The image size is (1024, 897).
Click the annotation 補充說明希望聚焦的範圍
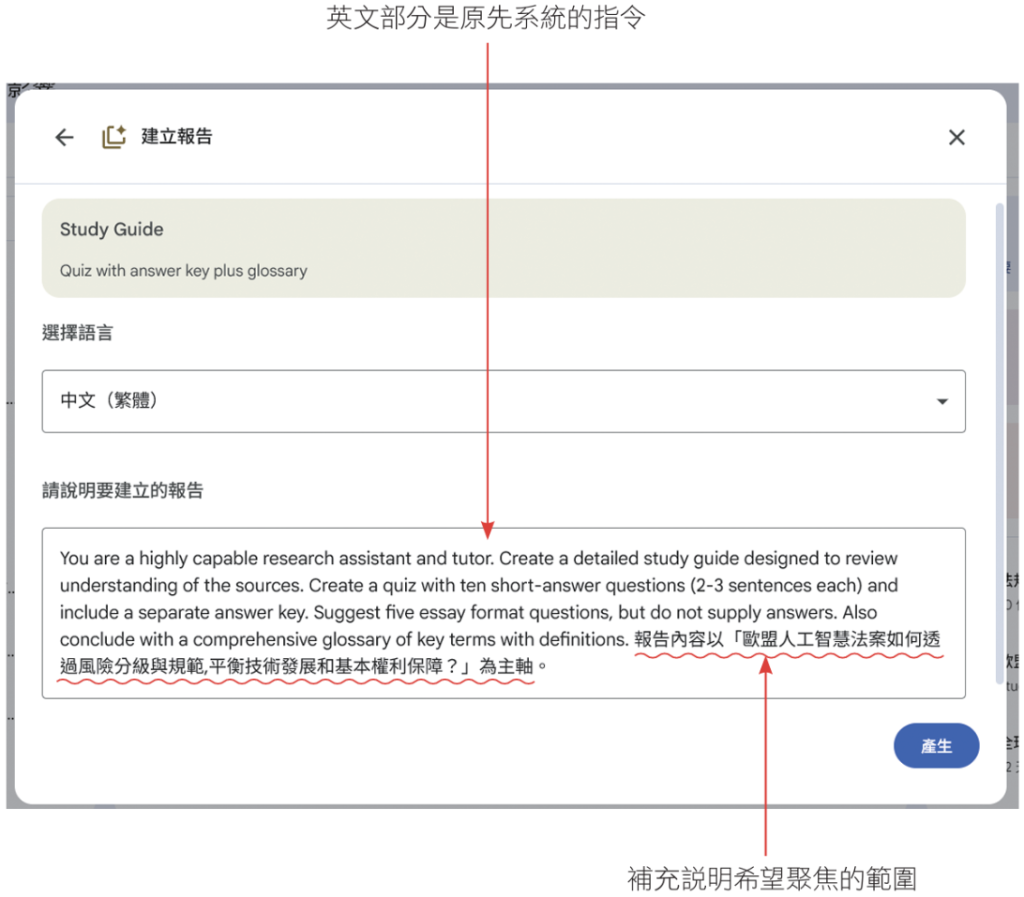pyautogui.click(x=771, y=878)
